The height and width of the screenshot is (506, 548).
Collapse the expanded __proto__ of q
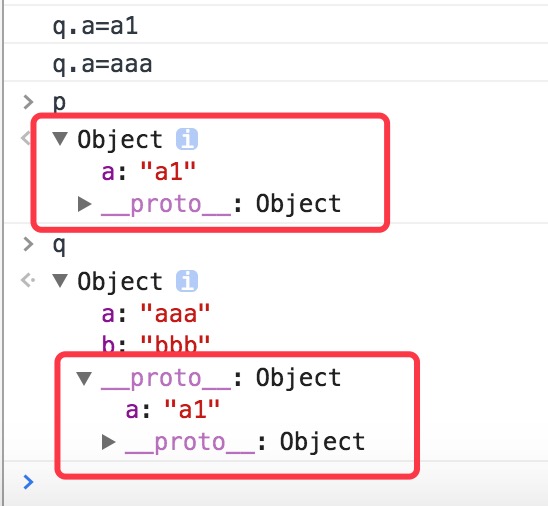pyautogui.click(x=84, y=378)
